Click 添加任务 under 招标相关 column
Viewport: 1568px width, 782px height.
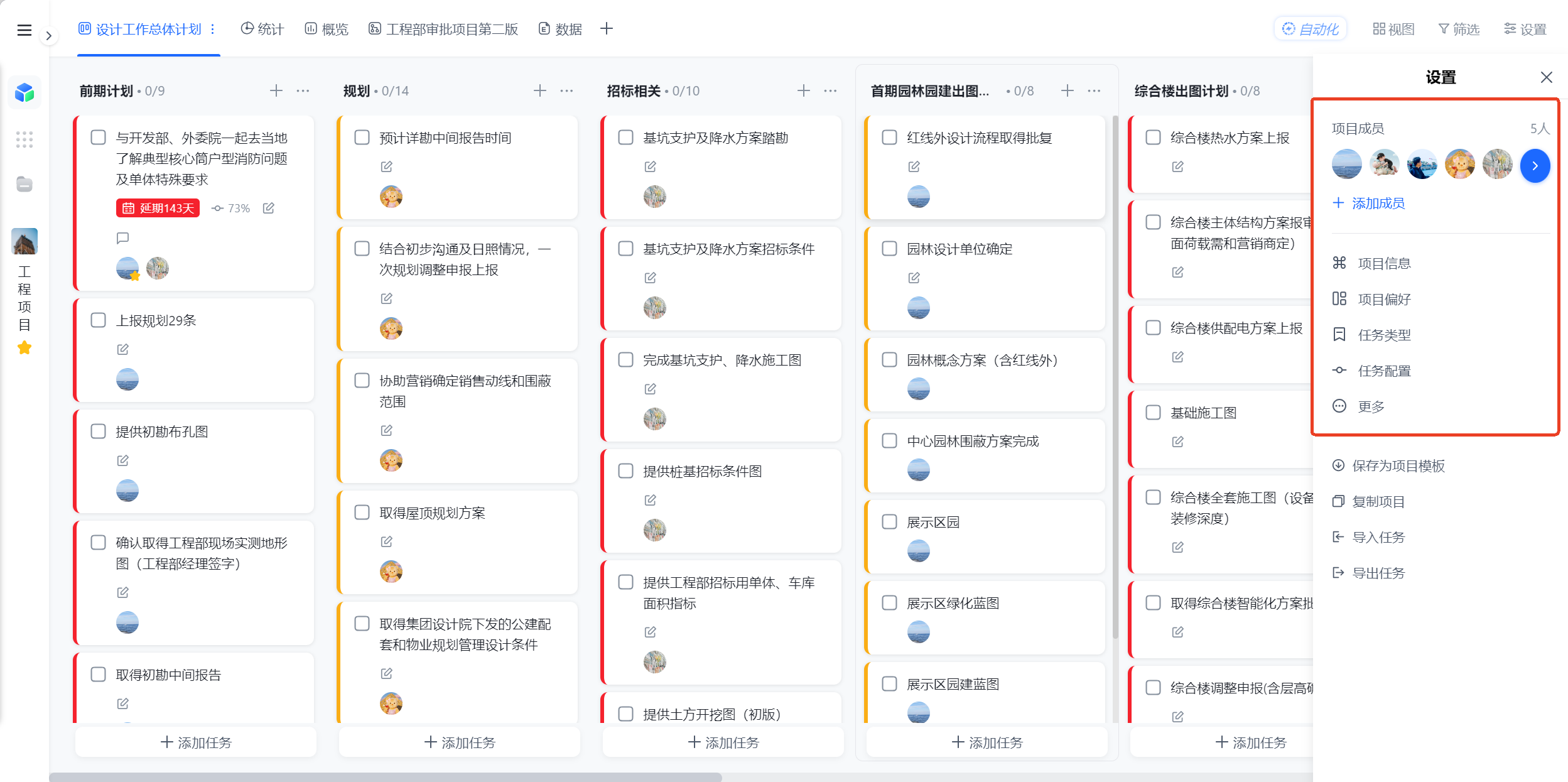pyautogui.click(x=723, y=742)
